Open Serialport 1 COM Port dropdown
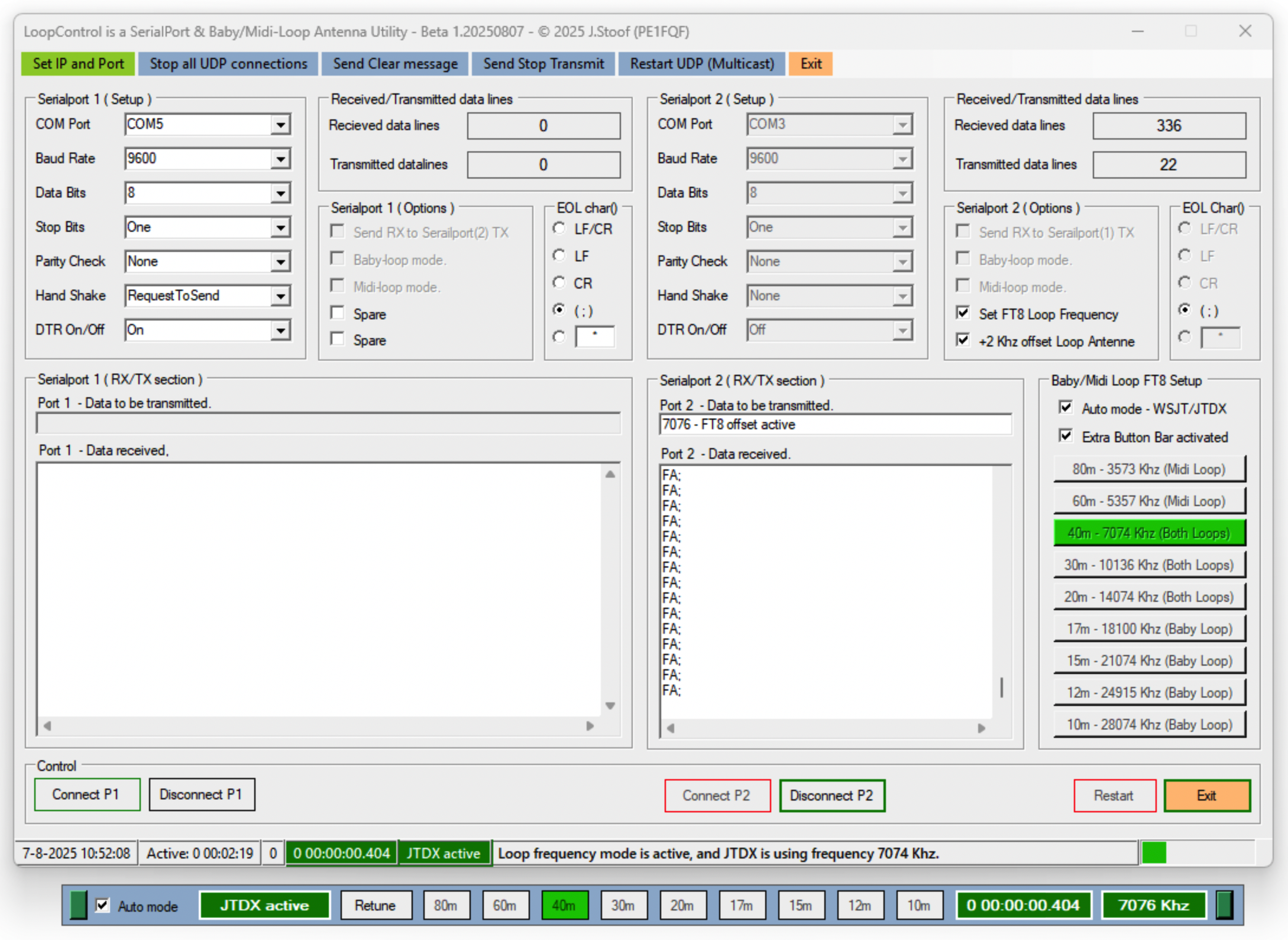1288x940 pixels. coord(281,125)
